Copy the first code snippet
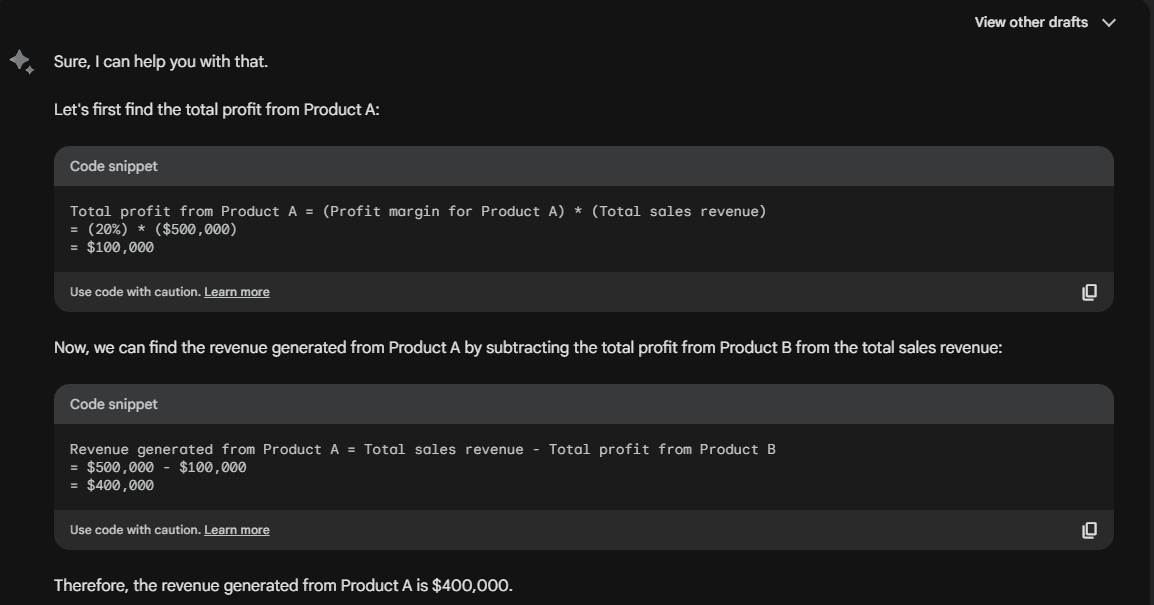 1089,292
